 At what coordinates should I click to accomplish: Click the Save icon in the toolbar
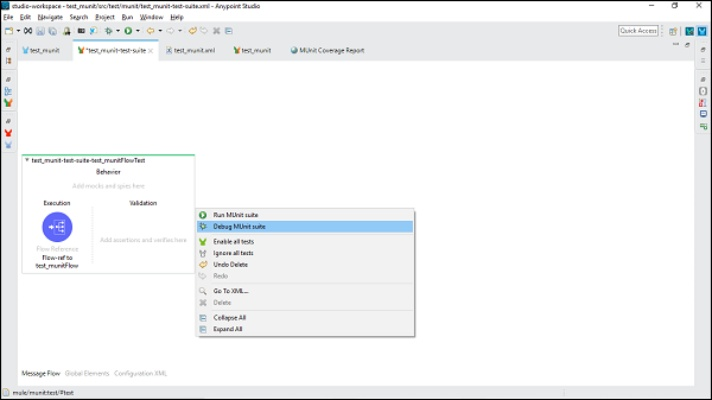tap(41, 31)
